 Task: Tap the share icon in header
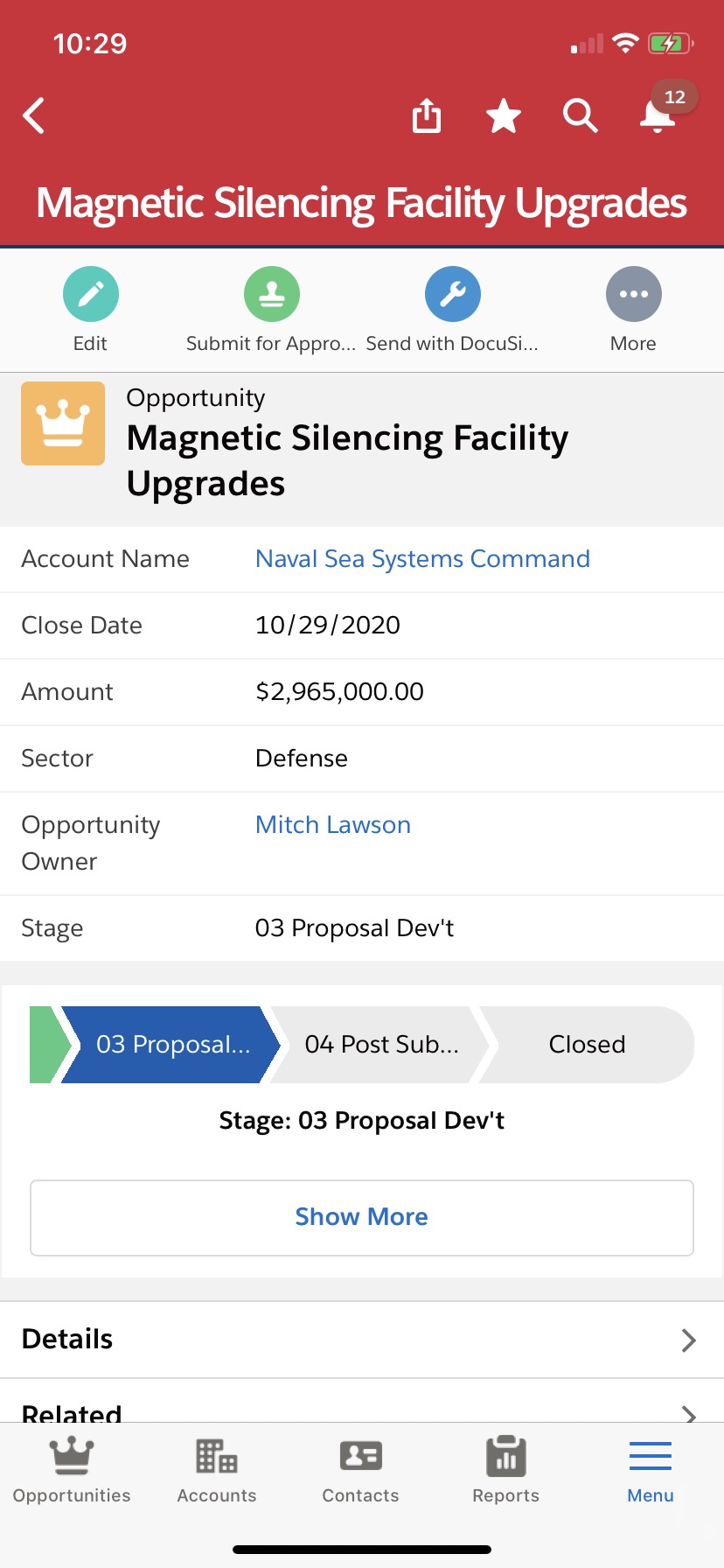coord(427,115)
